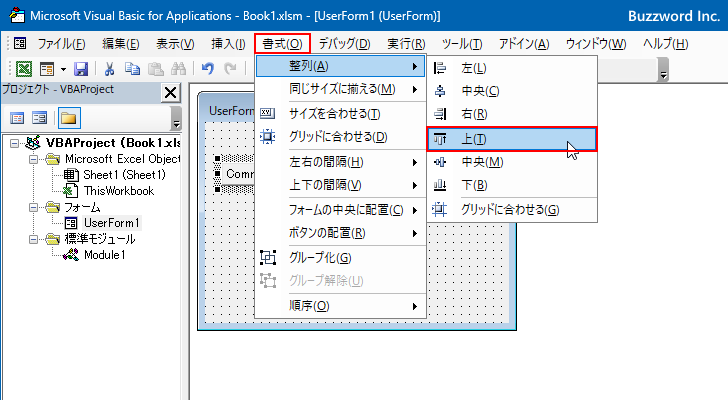Screen dimensions: 728x400
Task: Click the Project panel toolbar options arrow
Action: (x=176, y=118)
